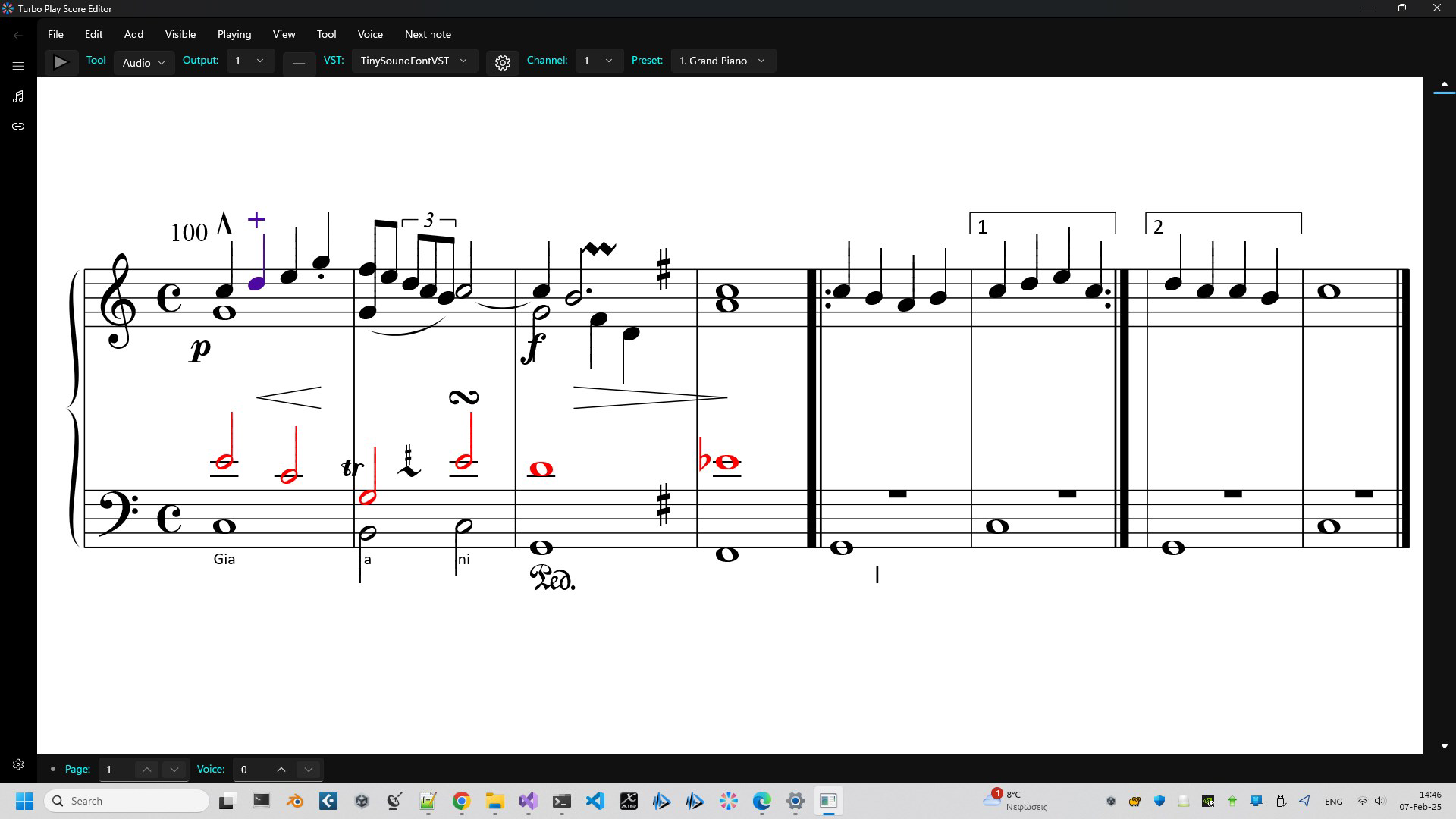The width and height of the screenshot is (1456, 819).
Task: Open Visual Studio Code from the taskbar
Action: tap(595, 801)
